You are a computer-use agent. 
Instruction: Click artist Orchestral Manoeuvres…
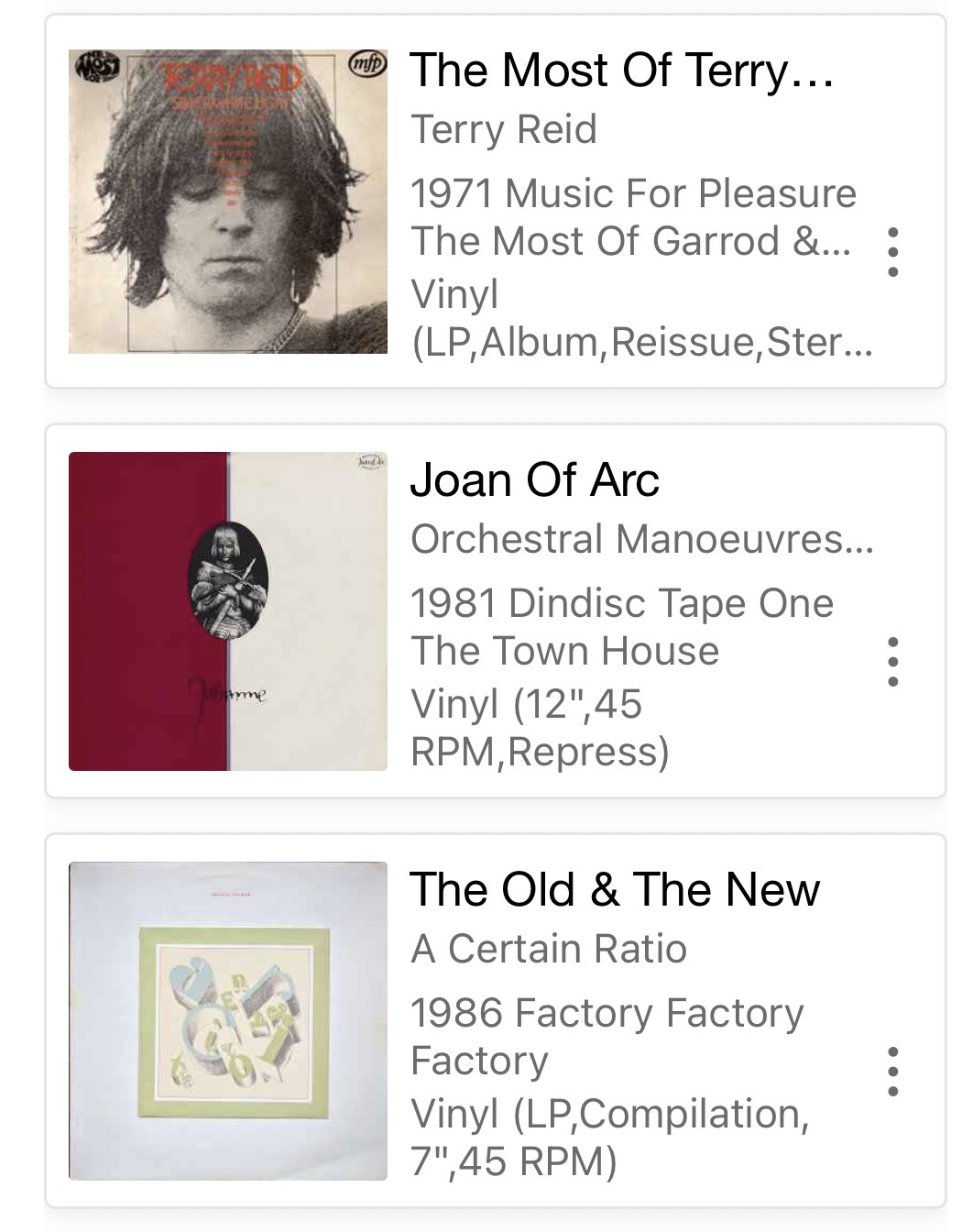tap(641, 539)
